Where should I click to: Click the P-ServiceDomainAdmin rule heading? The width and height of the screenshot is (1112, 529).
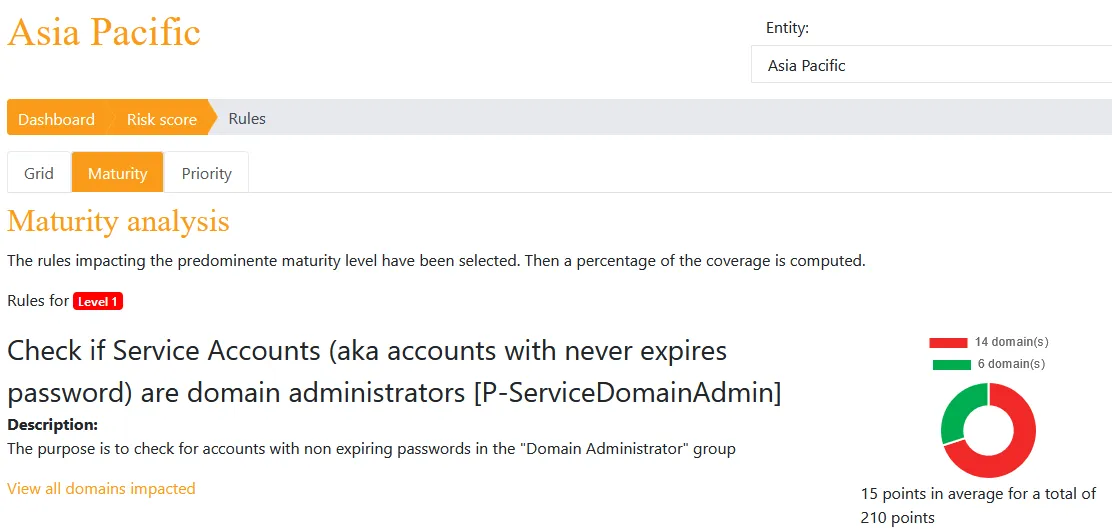pos(394,372)
